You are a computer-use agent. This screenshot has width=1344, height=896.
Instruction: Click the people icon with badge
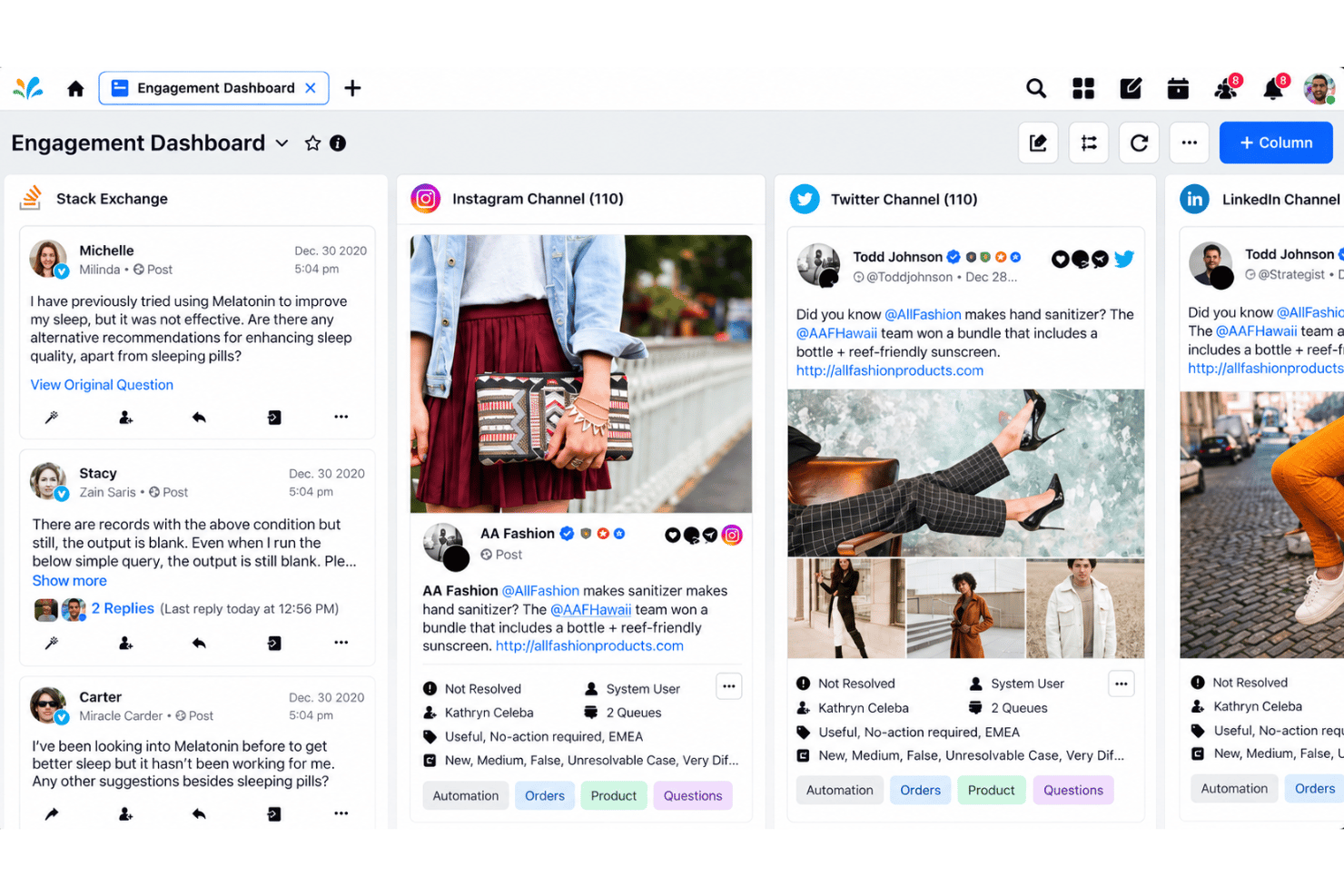(1226, 88)
